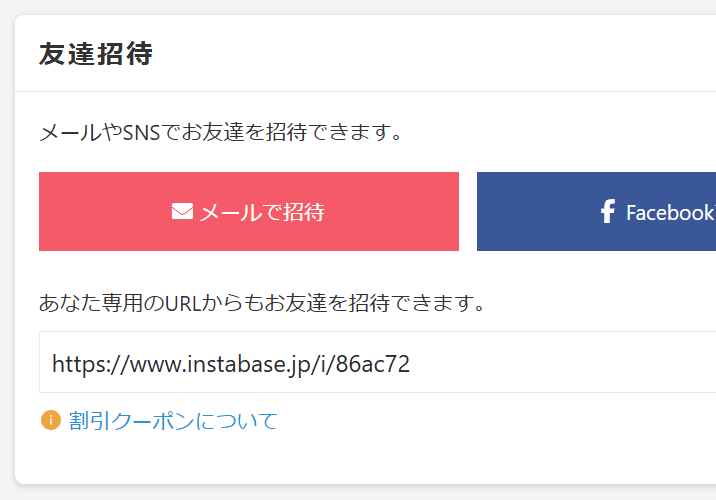Open the 割引クーポンについて link
This screenshot has height=500, width=716.
point(173,421)
